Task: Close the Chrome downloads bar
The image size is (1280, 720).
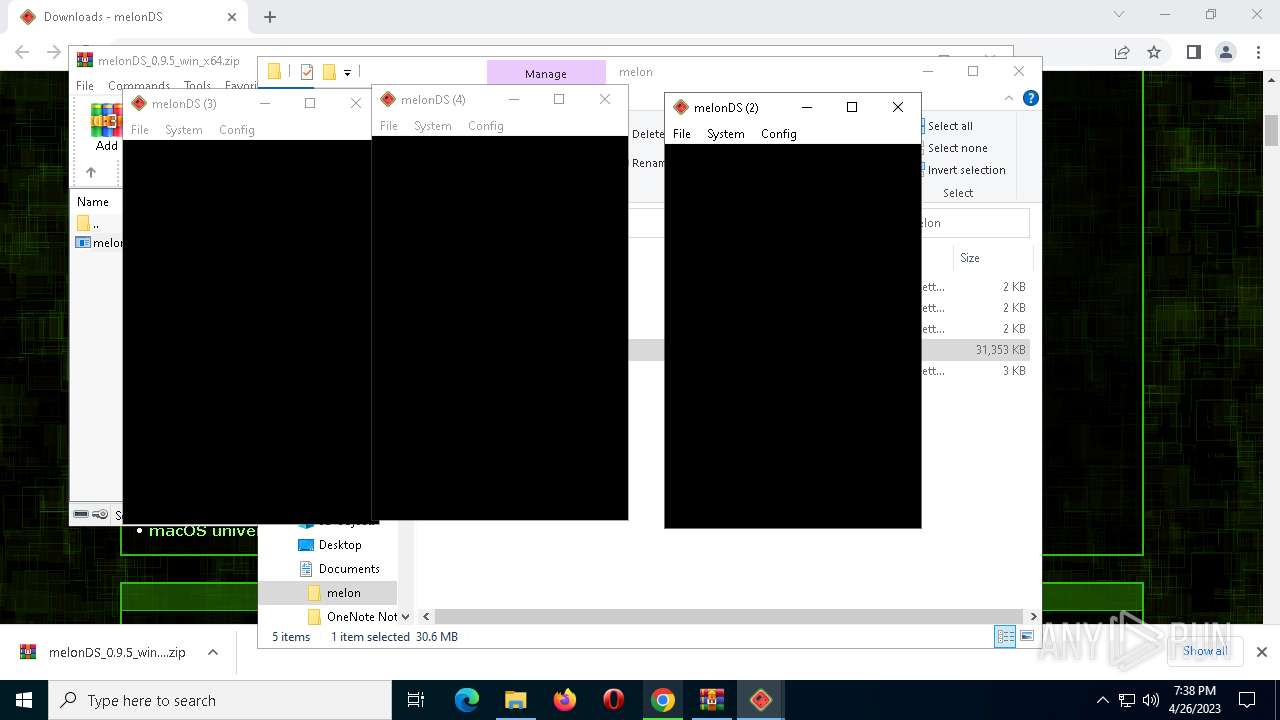Action: [1261, 652]
